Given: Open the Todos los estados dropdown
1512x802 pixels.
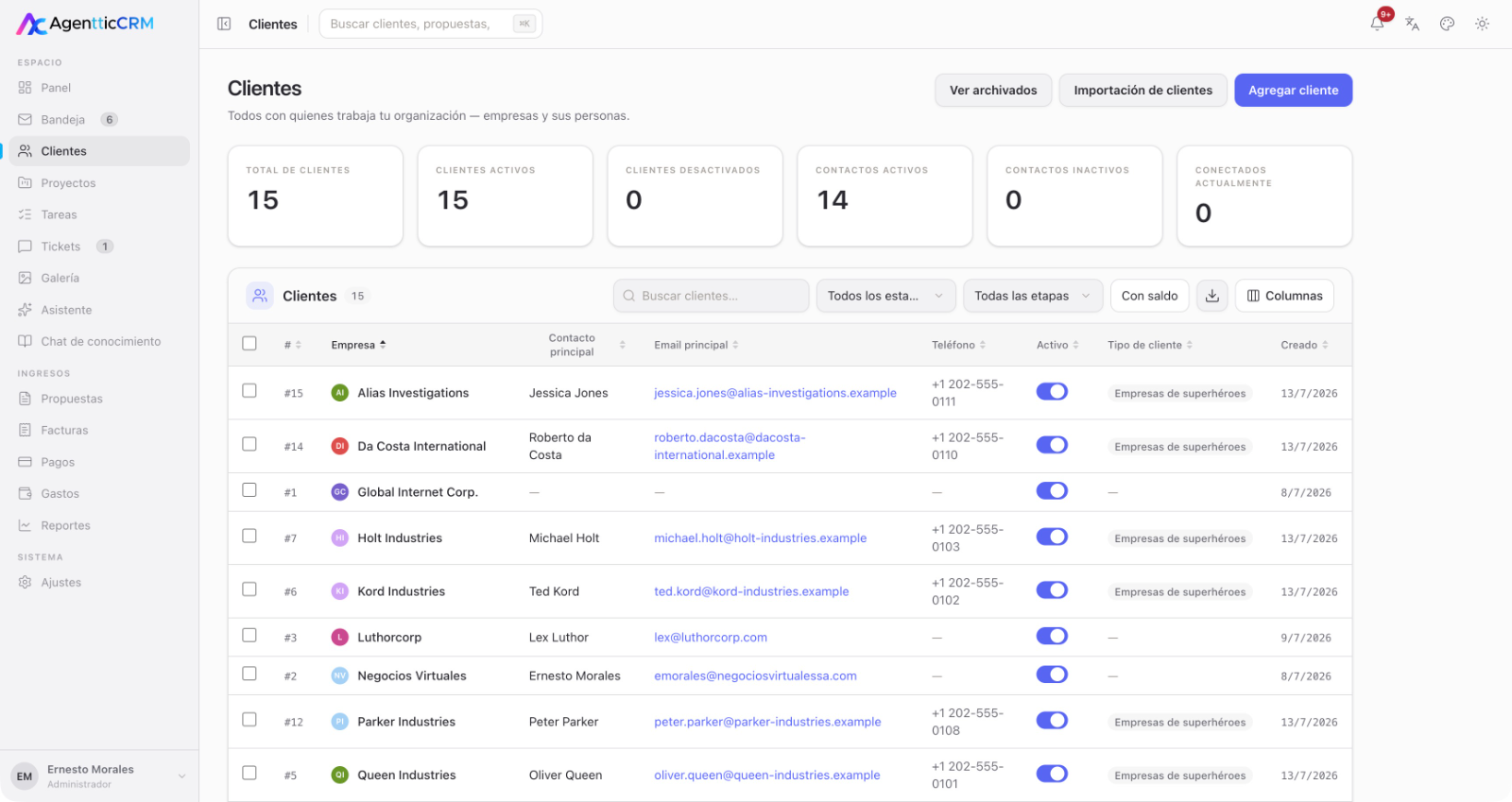Looking at the screenshot, I should [886, 296].
